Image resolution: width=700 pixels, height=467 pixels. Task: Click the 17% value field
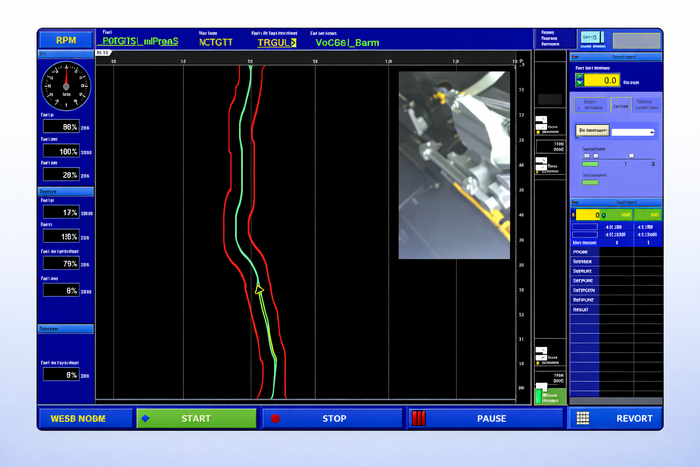tap(61, 213)
